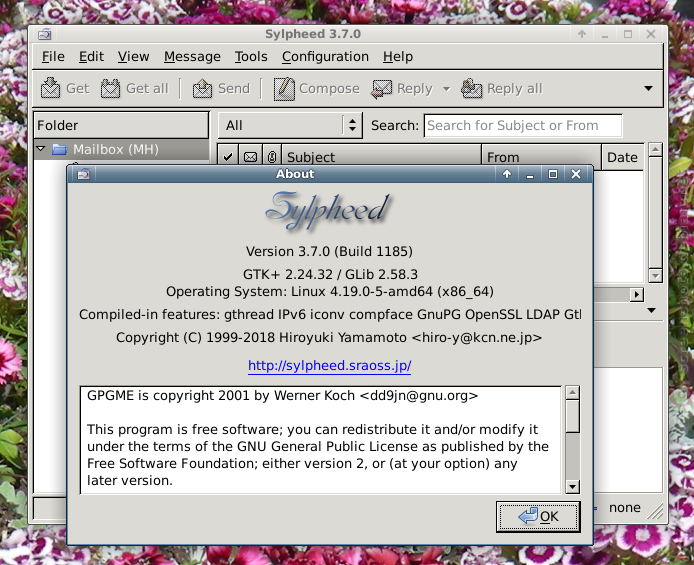
Task: Open the All filter combo box
Action: pos(290,125)
